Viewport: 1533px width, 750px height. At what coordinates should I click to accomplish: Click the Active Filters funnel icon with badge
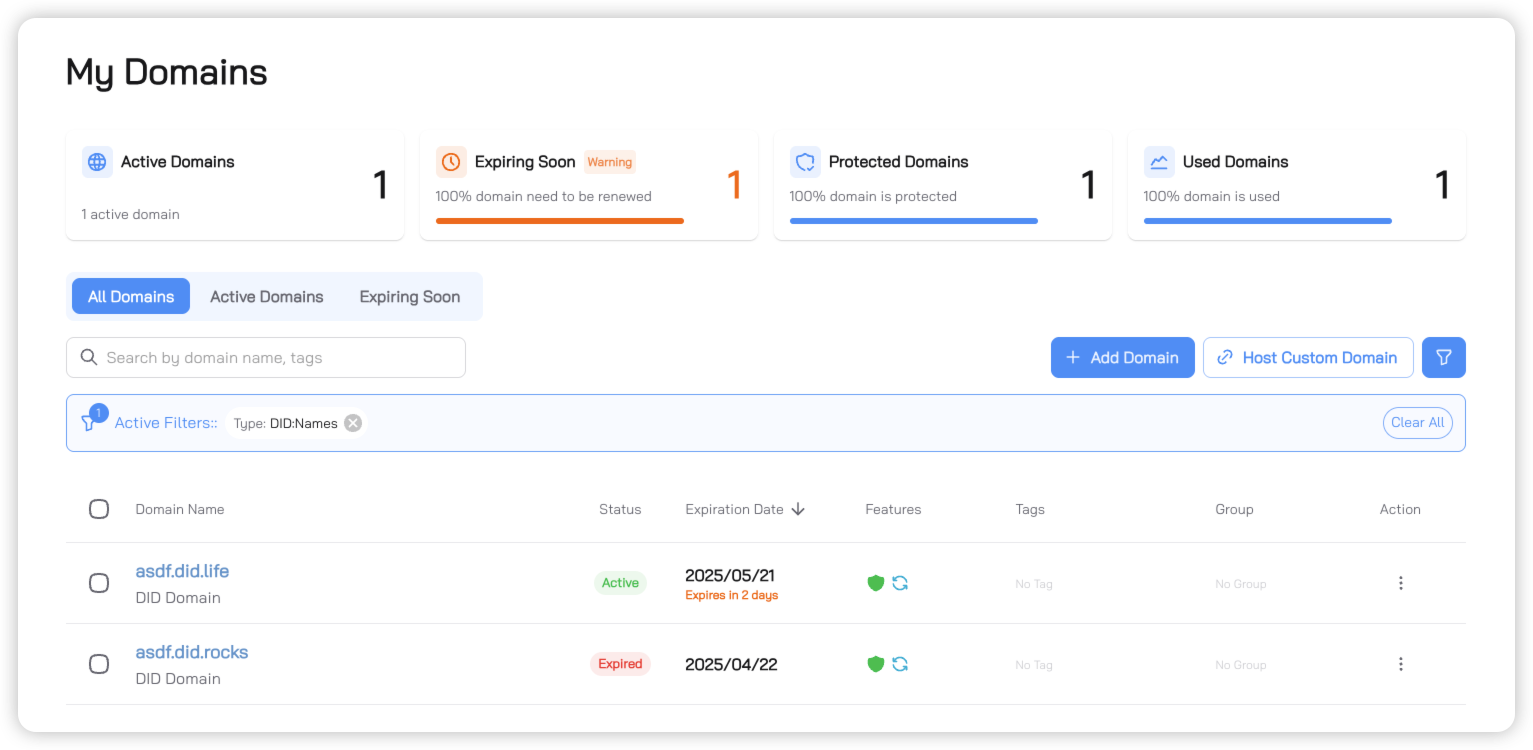point(90,422)
